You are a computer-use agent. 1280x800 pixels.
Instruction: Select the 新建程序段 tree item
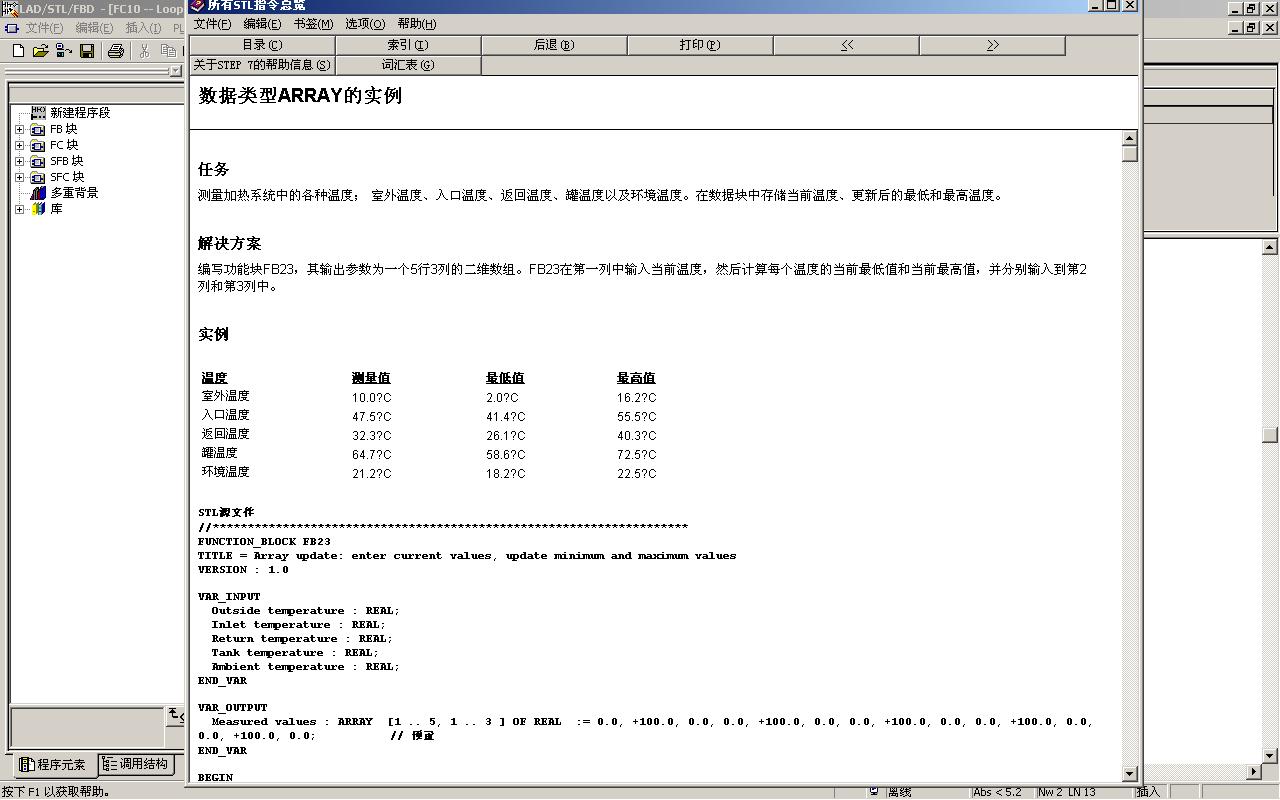(80, 113)
